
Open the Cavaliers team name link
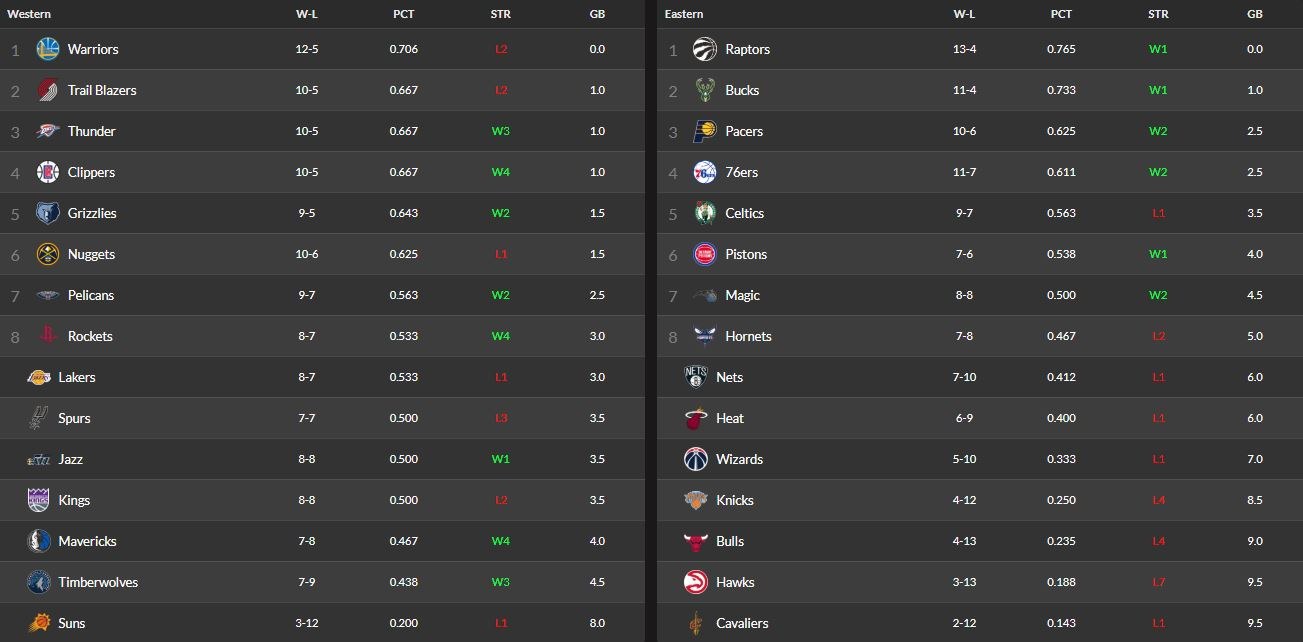pyautogui.click(x=742, y=623)
